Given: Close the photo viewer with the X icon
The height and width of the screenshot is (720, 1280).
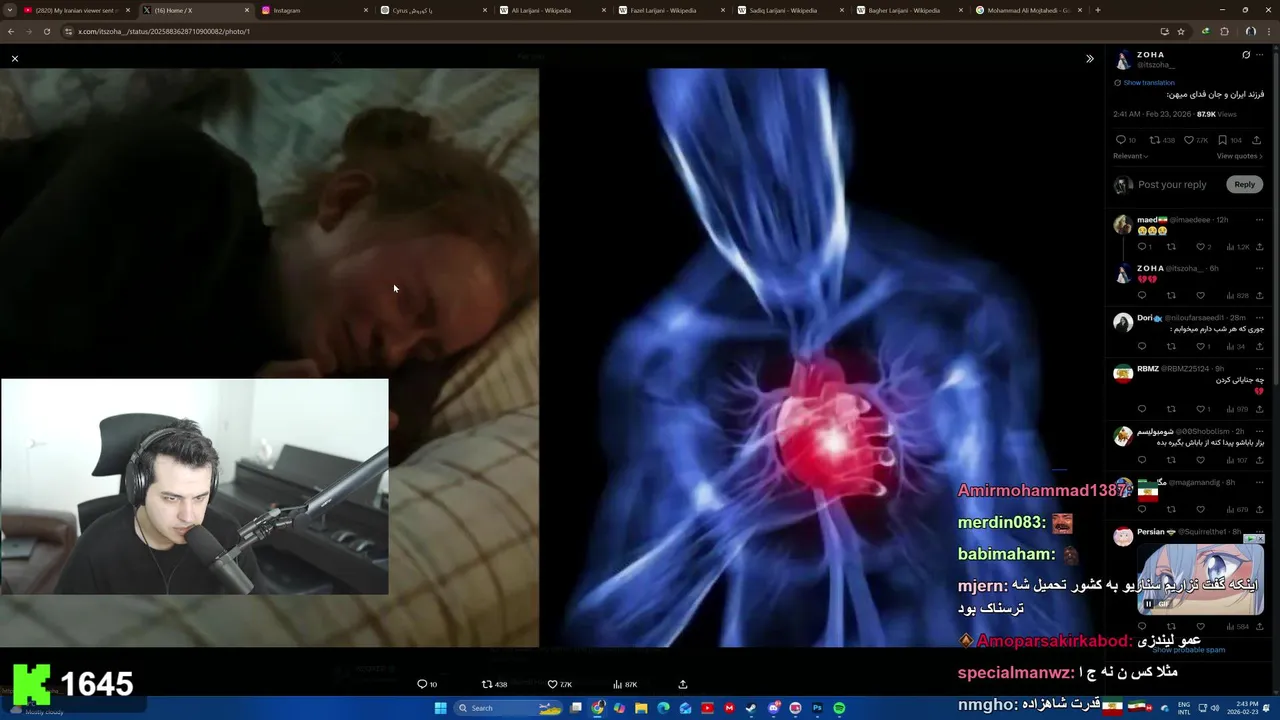Looking at the screenshot, I should 15,59.
